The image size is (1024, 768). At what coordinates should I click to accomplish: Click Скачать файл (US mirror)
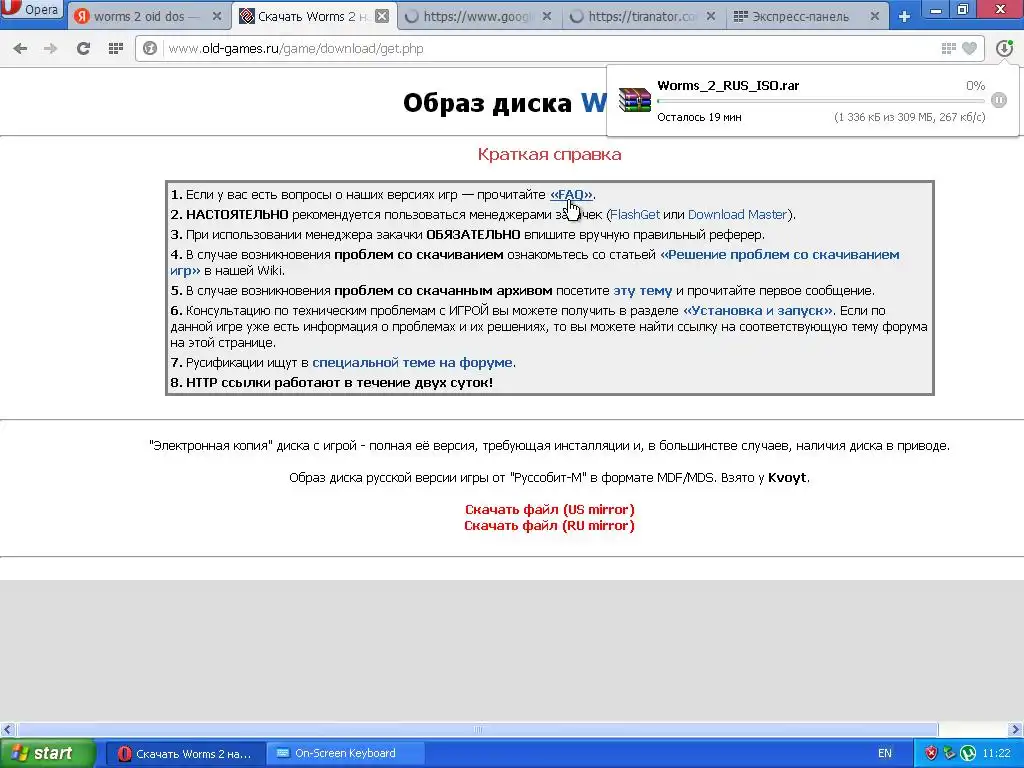point(549,509)
